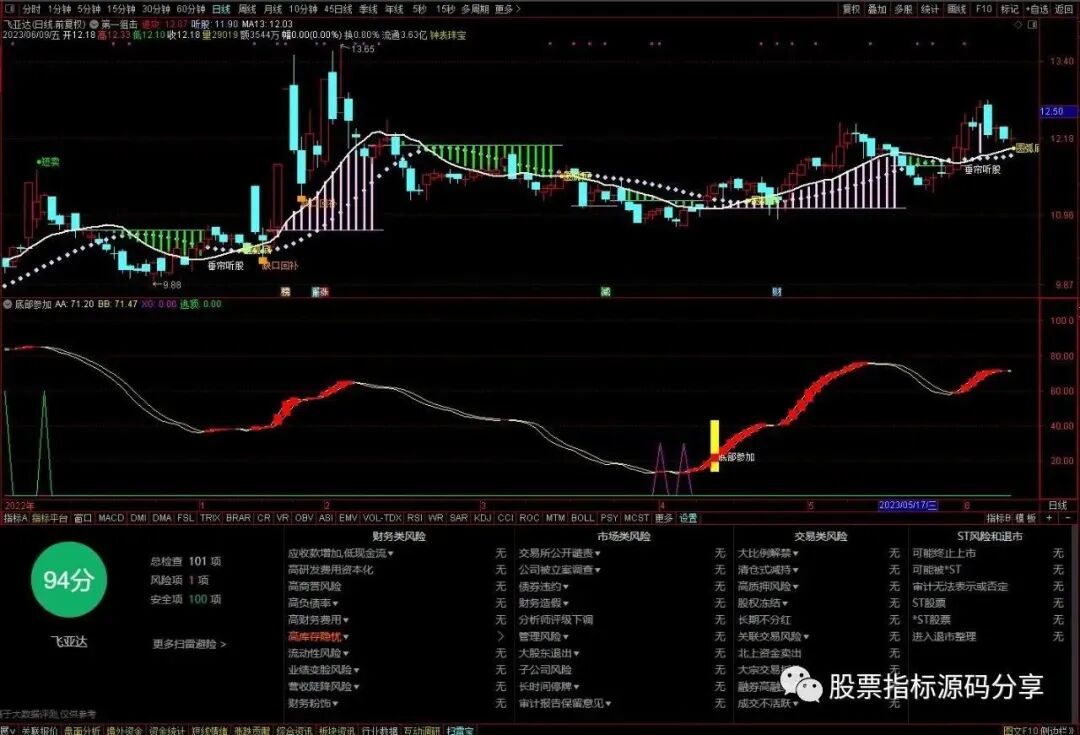Open F10 company info
The width and height of the screenshot is (1080, 735).
coord(984,9)
